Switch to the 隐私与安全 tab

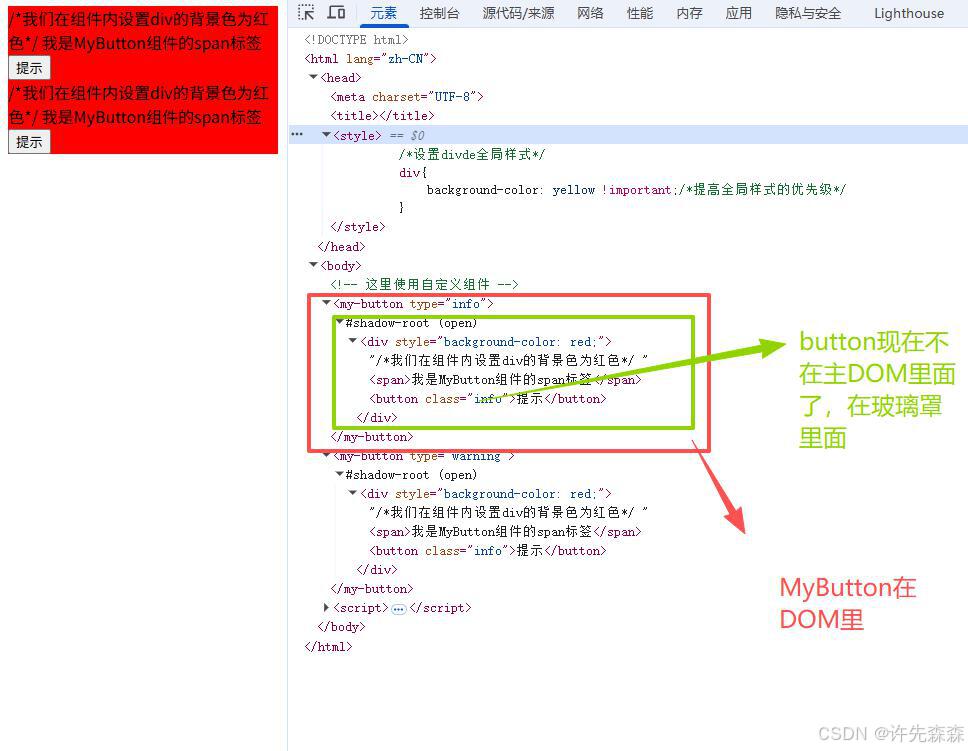(808, 13)
